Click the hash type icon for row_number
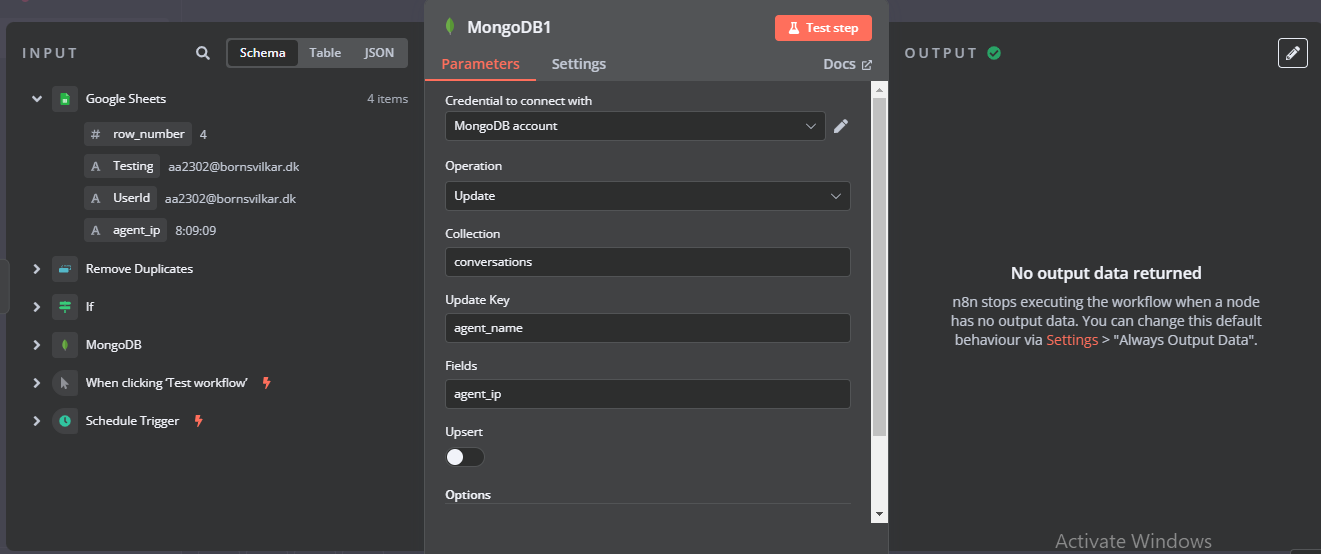 coord(95,134)
